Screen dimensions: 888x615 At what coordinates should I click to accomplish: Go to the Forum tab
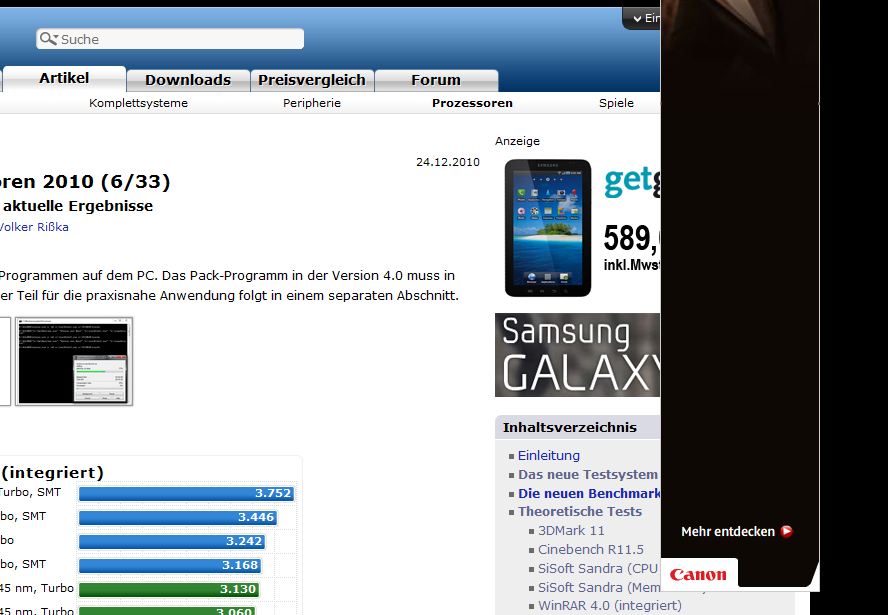436,80
